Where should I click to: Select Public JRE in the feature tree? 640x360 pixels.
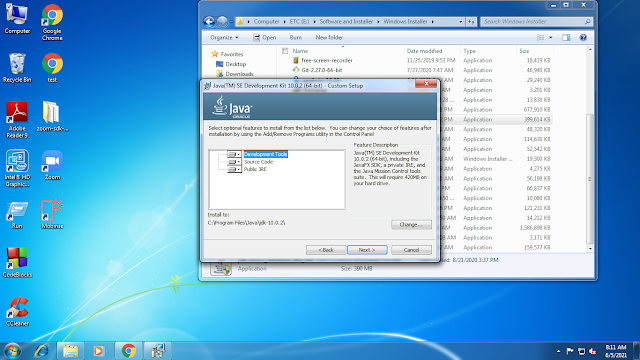(255, 169)
